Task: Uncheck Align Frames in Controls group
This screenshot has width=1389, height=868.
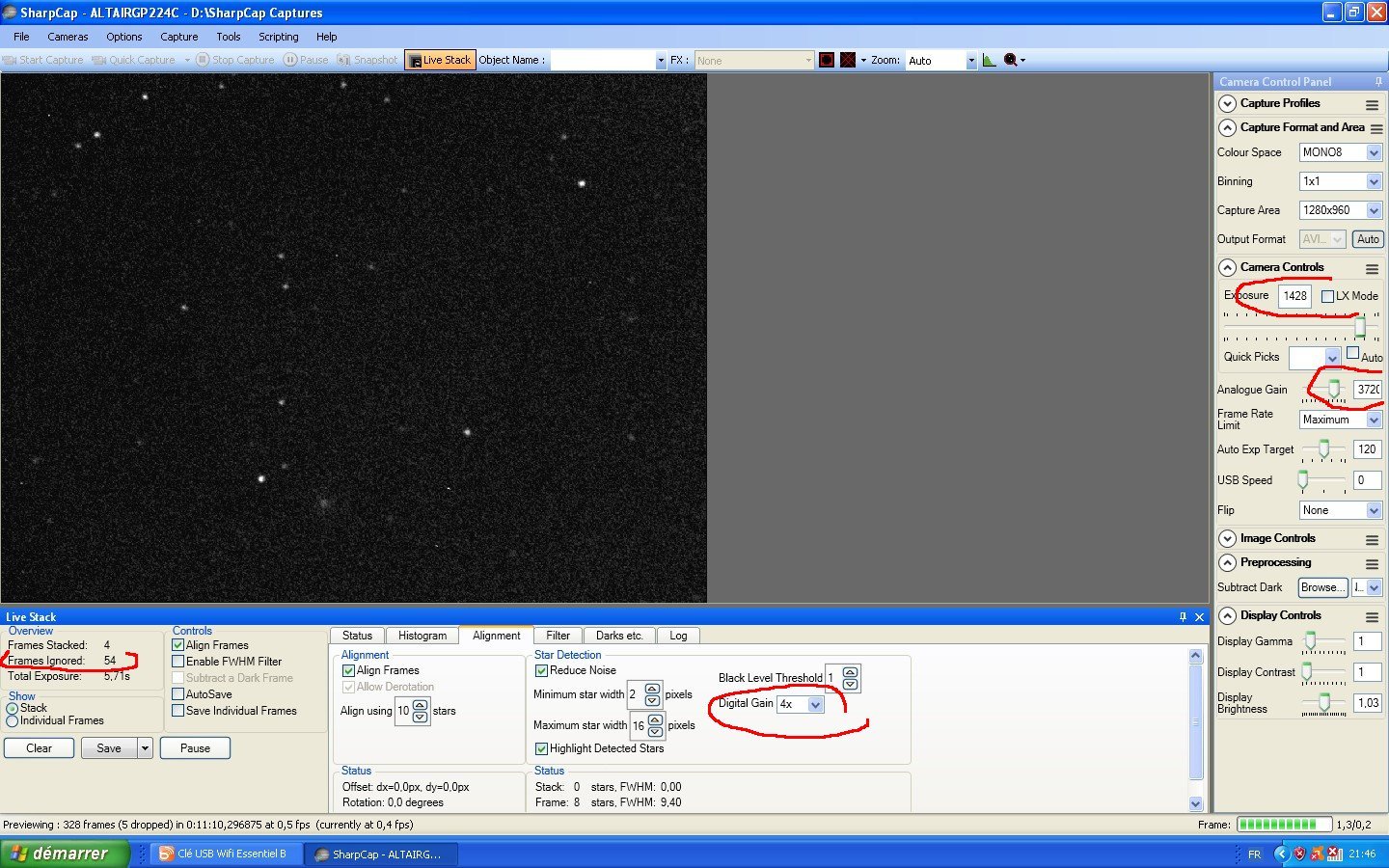Action: 177,645
